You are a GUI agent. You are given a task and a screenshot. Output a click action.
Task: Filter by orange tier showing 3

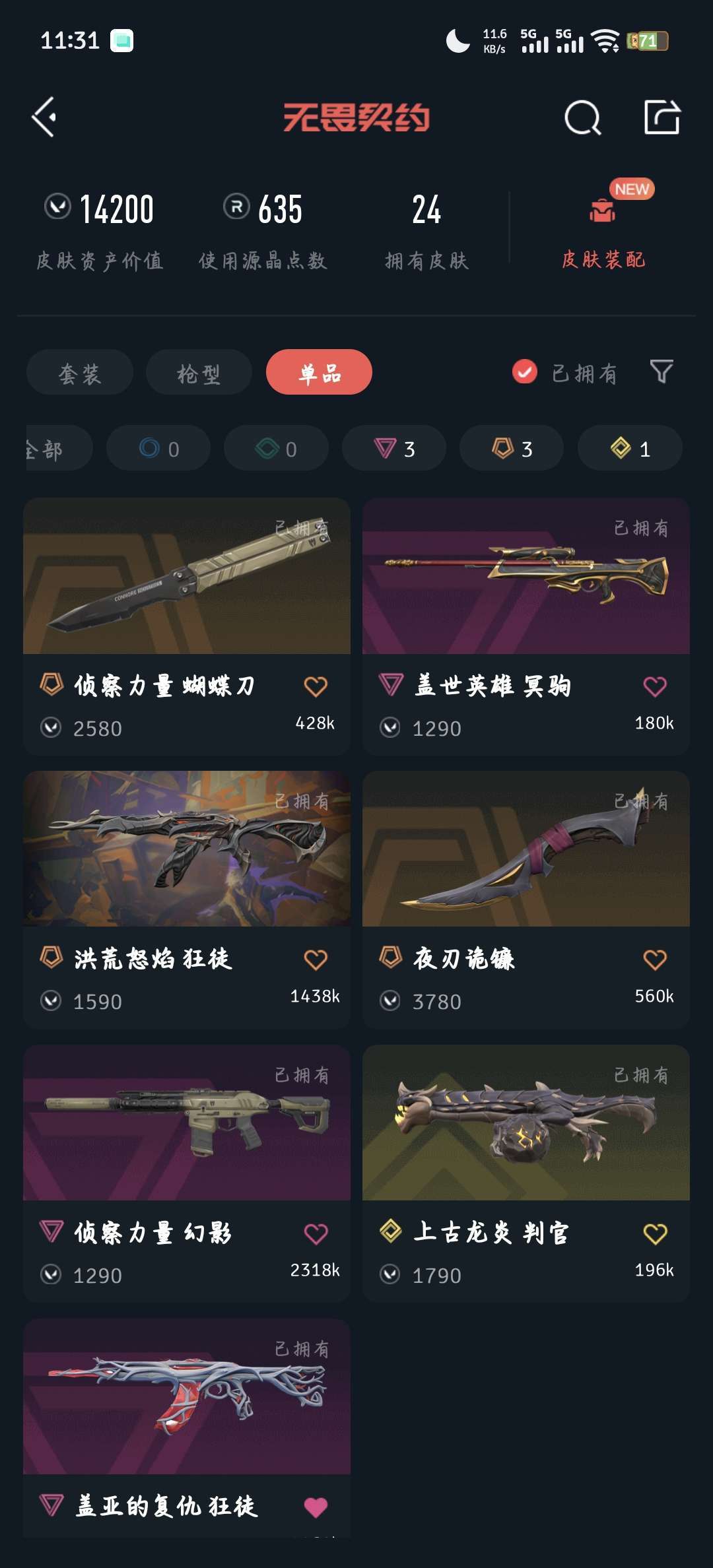coord(512,448)
